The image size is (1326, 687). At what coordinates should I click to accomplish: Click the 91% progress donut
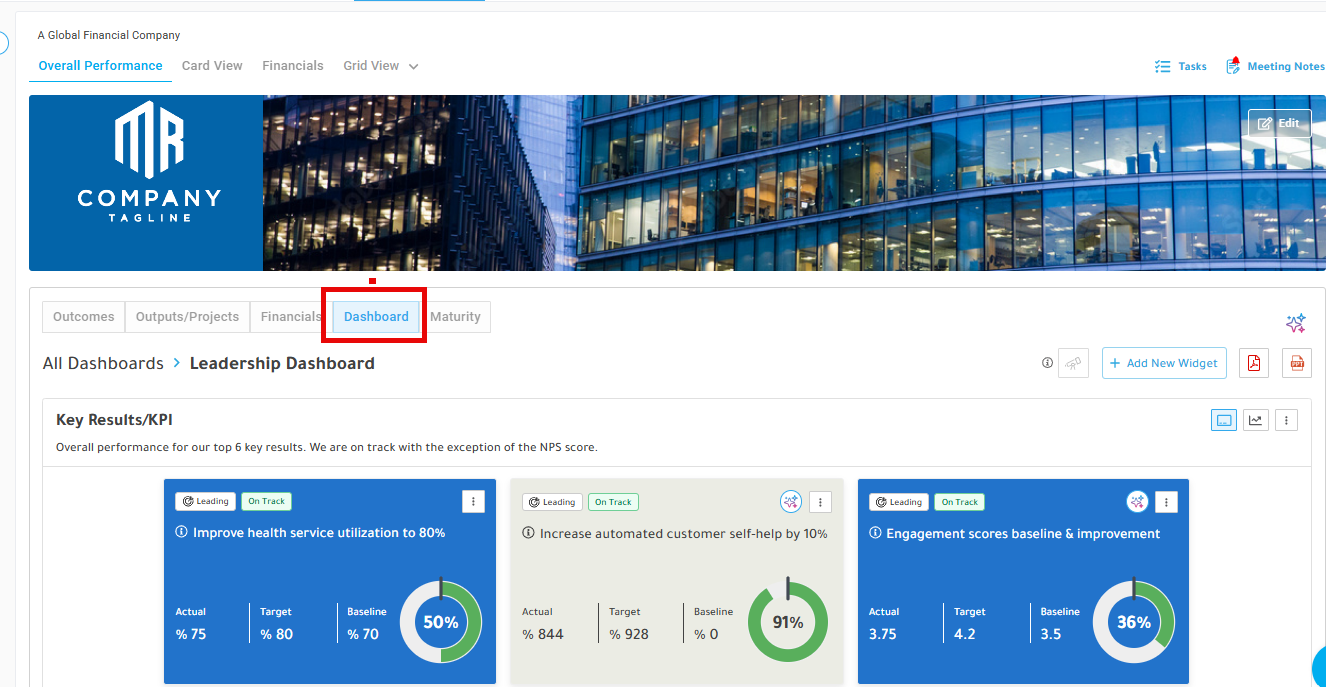(788, 622)
